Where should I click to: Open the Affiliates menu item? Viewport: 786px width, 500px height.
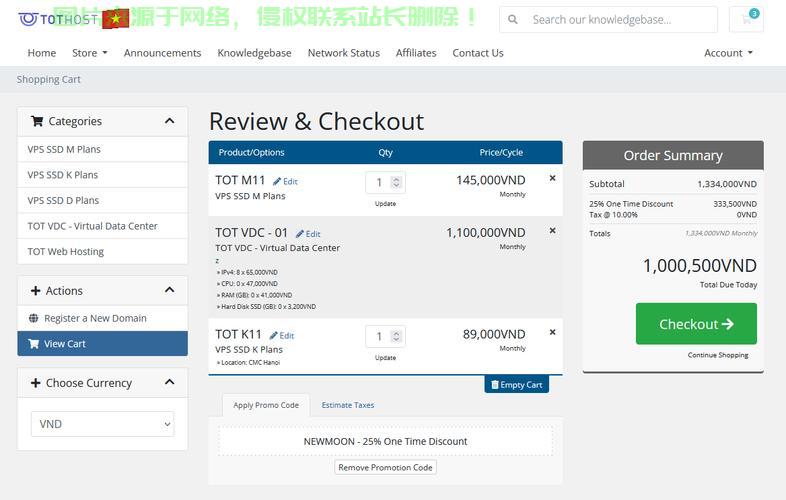(x=416, y=53)
